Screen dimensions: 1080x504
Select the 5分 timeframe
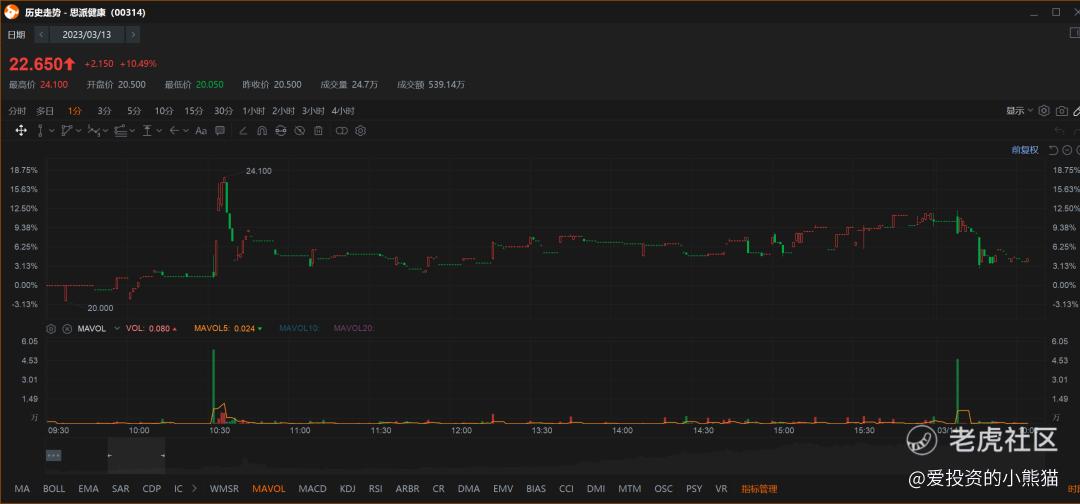134,111
